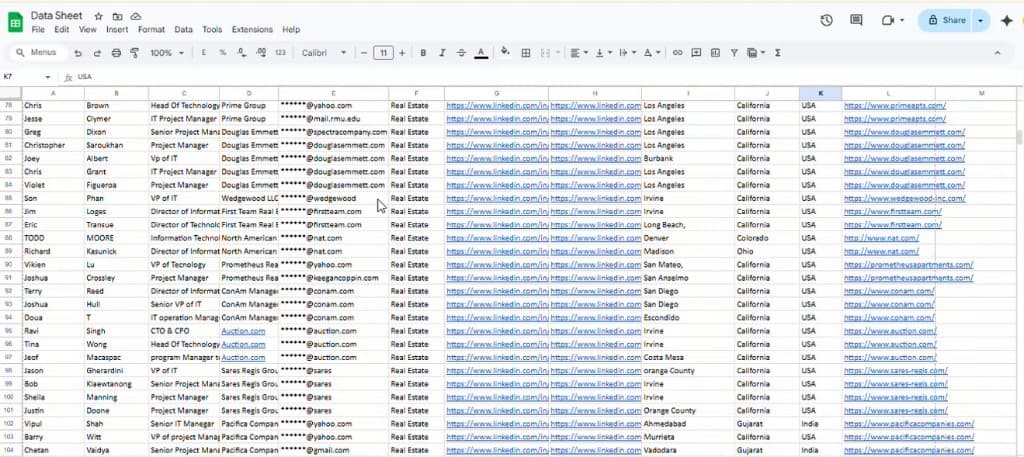This screenshot has height=457, width=1024.
Task: Open more number formats (123)
Action: [x=281, y=53]
